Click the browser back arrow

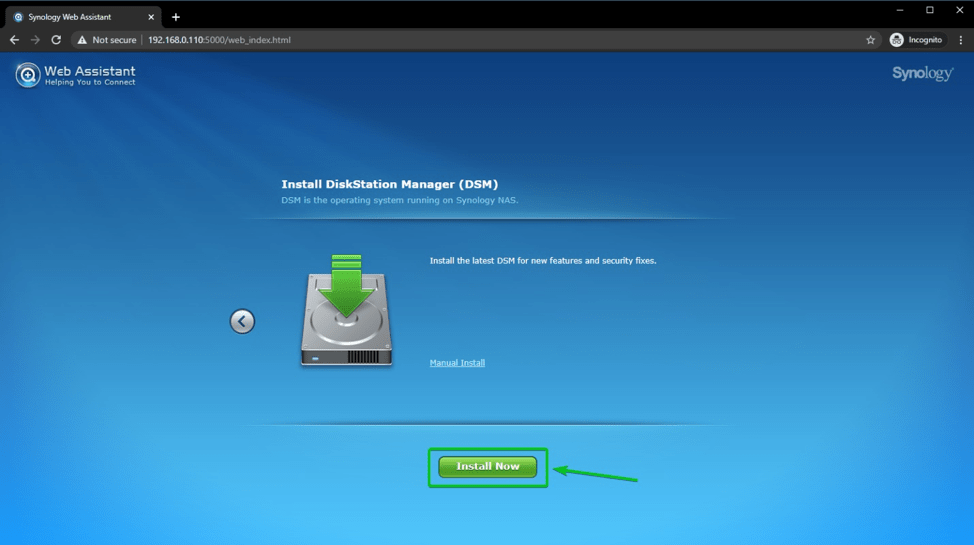14,40
